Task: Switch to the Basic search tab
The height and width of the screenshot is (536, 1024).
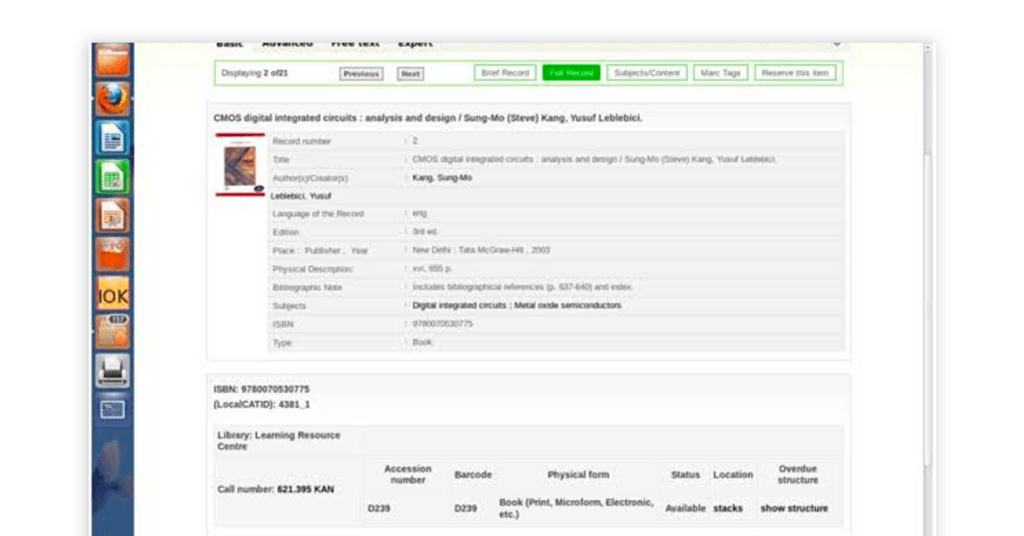Action: 229,44
